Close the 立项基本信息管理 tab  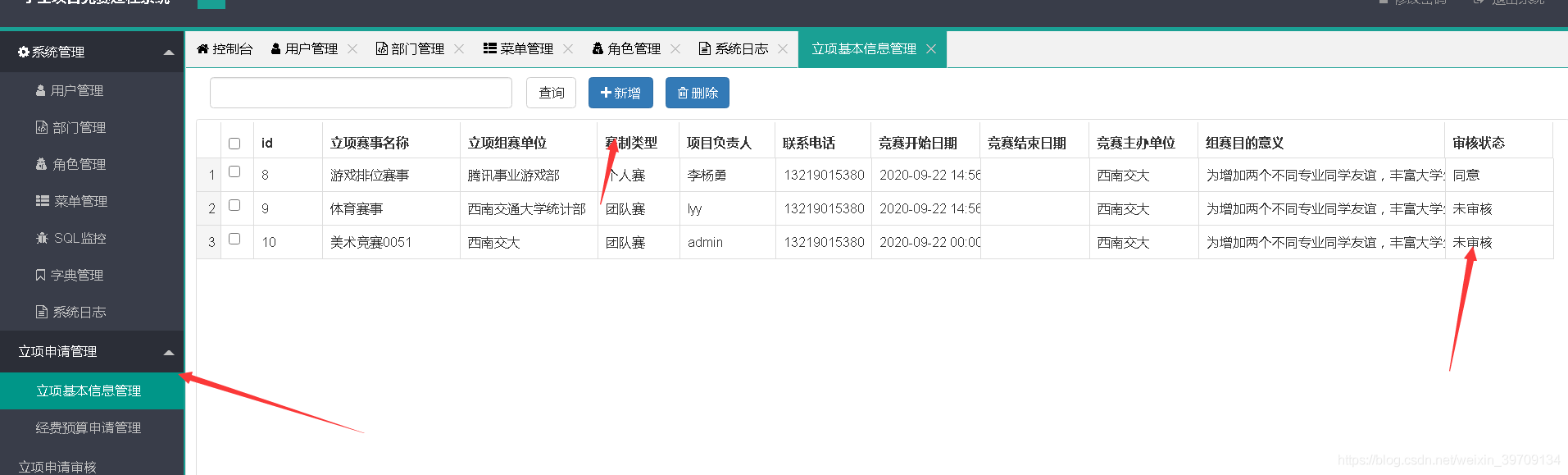pyautogui.click(x=931, y=49)
